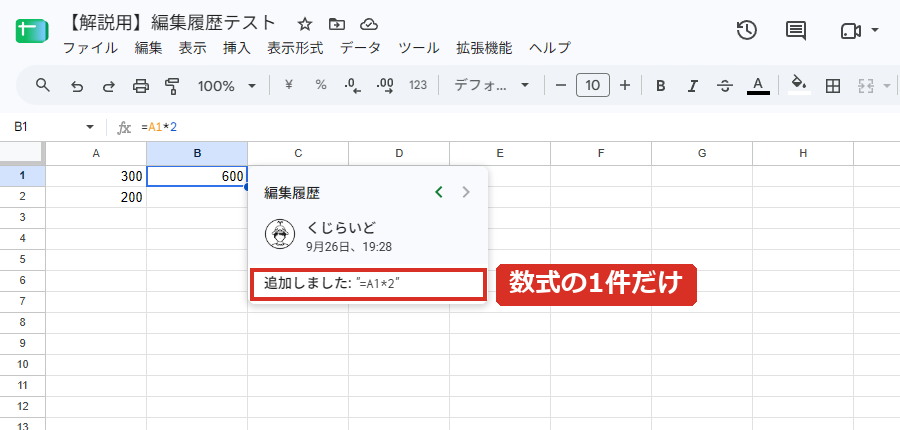This screenshot has height=430, width=900.
Task: Open version history clock icon
Action: (746, 30)
